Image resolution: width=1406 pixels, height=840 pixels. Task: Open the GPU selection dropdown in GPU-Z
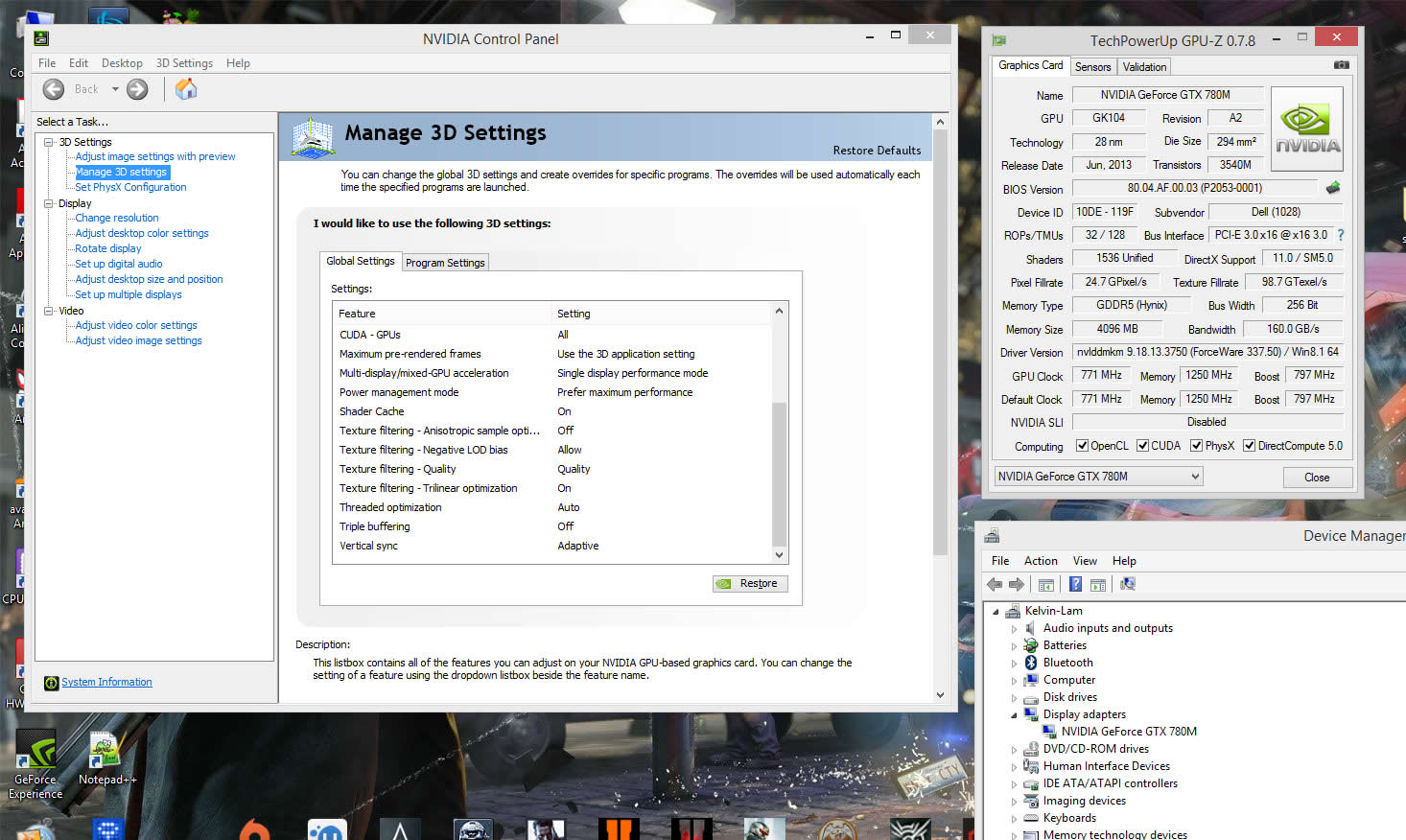tap(1098, 477)
